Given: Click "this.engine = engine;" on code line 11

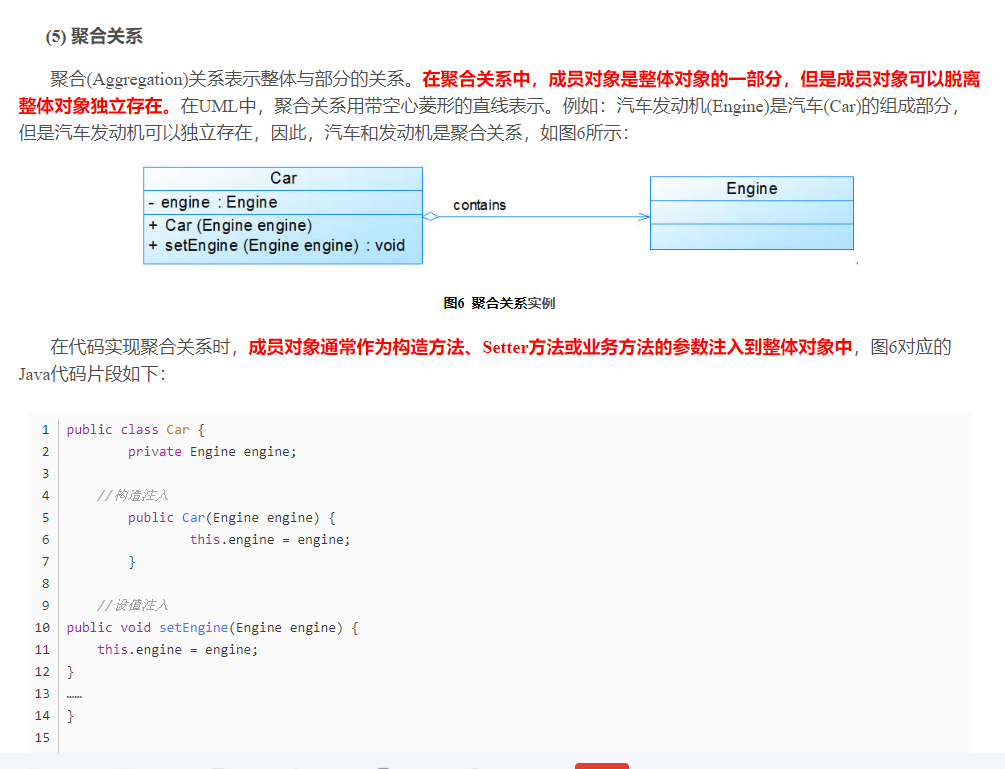Looking at the screenshot, I should (x=178, y=650).
